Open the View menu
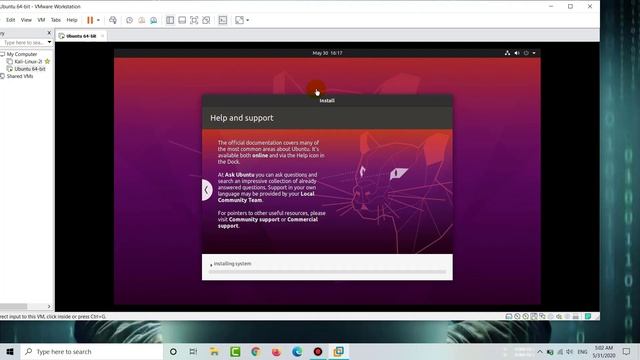Viewport: 640px width, 360px height. (x=26, y=20)
